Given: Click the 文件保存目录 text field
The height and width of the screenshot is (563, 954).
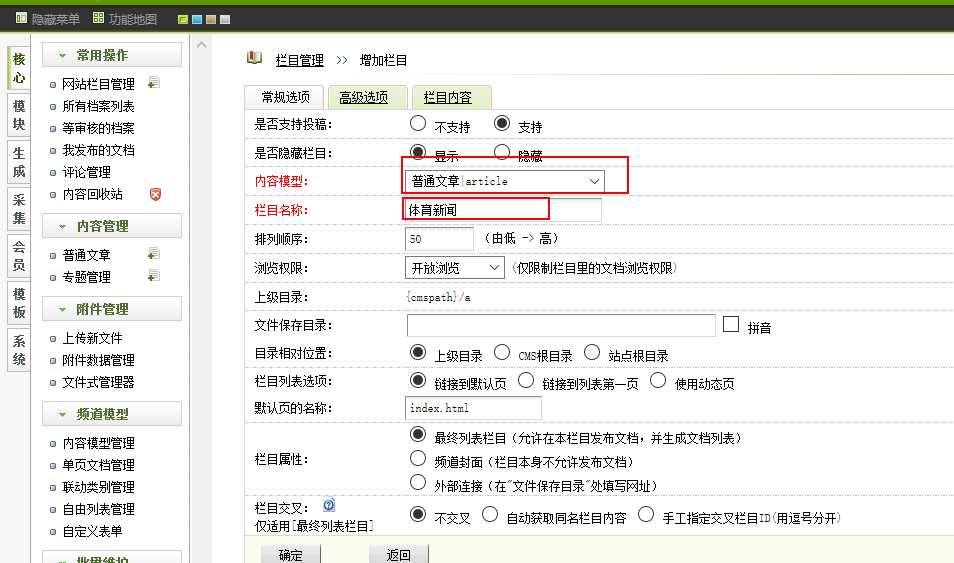Looking at the screenshot, I should [560, 326].
